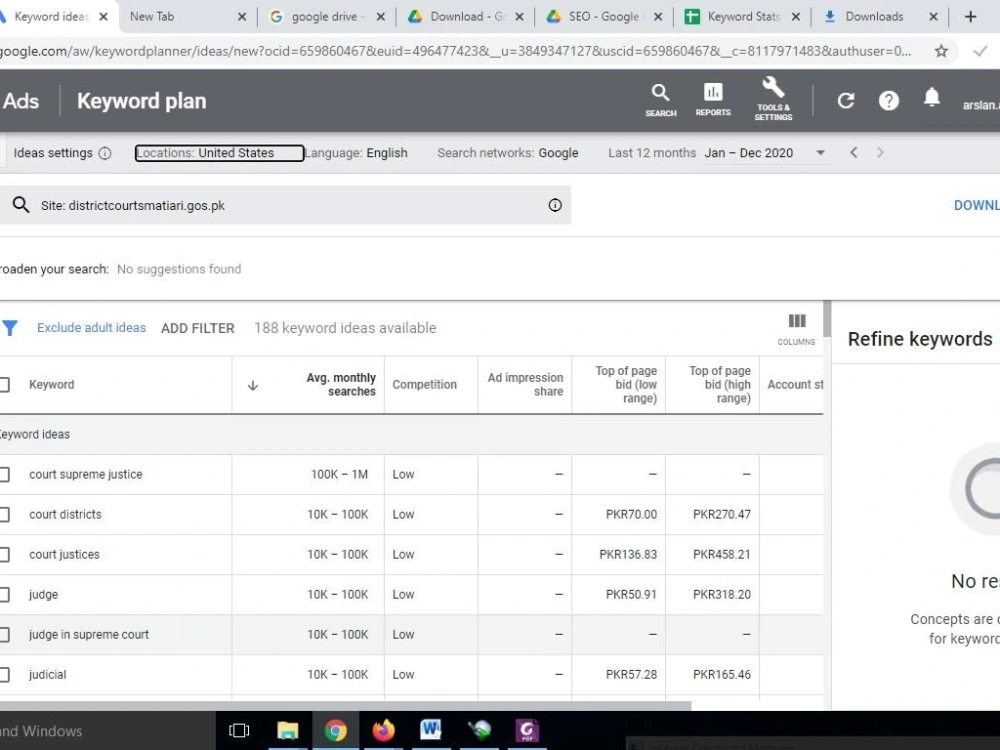Open the Search tool in Google Ads header
This screenshot has width=1000, height=750.
click(660, 100)
